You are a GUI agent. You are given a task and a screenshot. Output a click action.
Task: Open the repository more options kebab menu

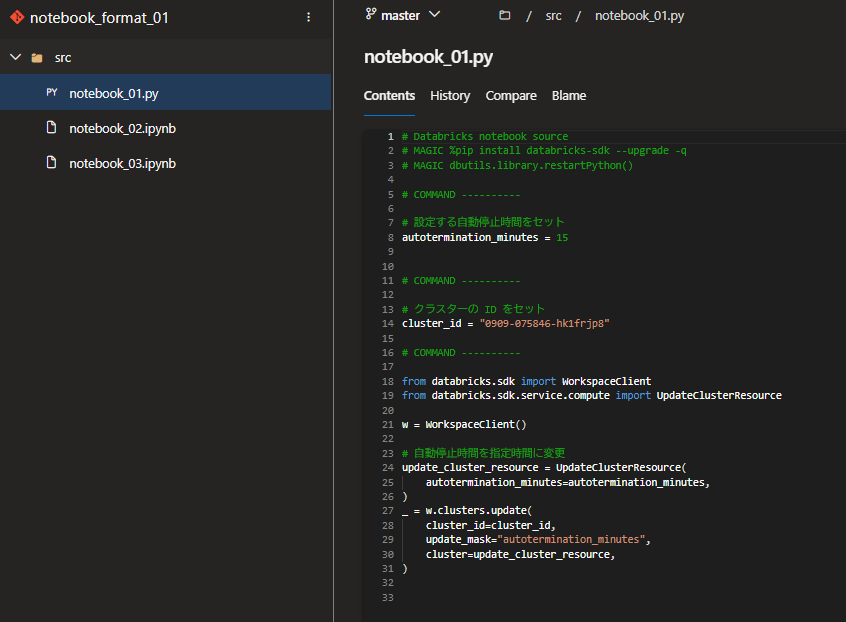tap(308, 17)
